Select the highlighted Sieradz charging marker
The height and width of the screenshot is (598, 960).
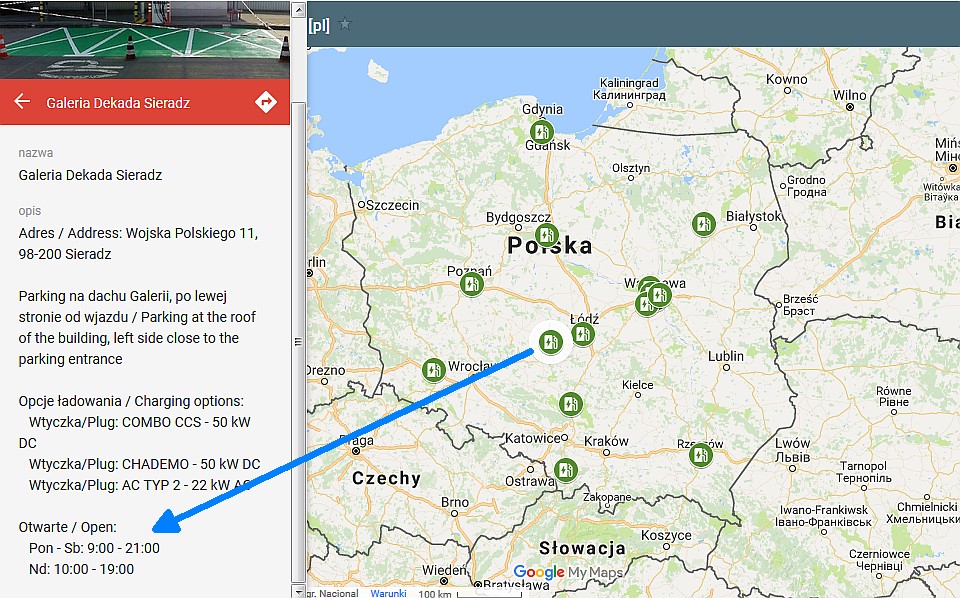tap(550, 342)
